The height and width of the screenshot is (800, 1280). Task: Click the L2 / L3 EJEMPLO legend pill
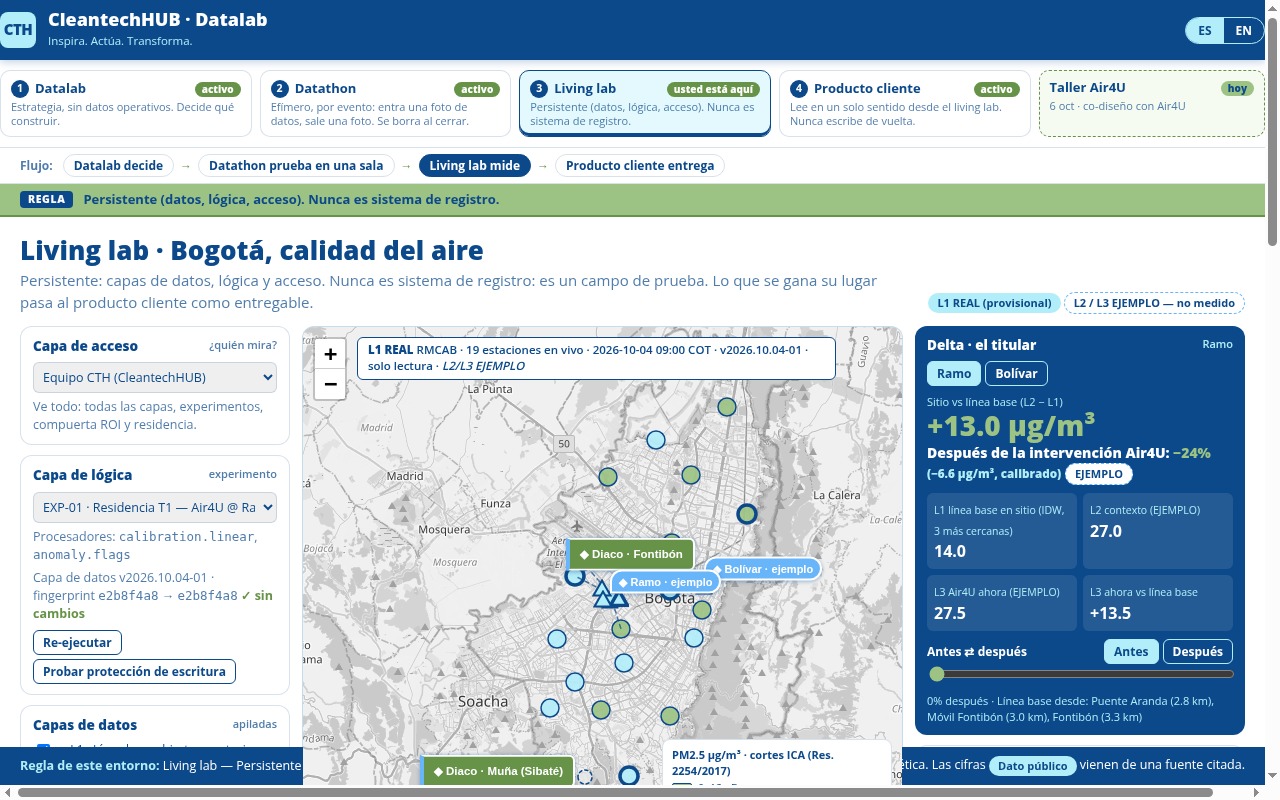(1154, 303)
